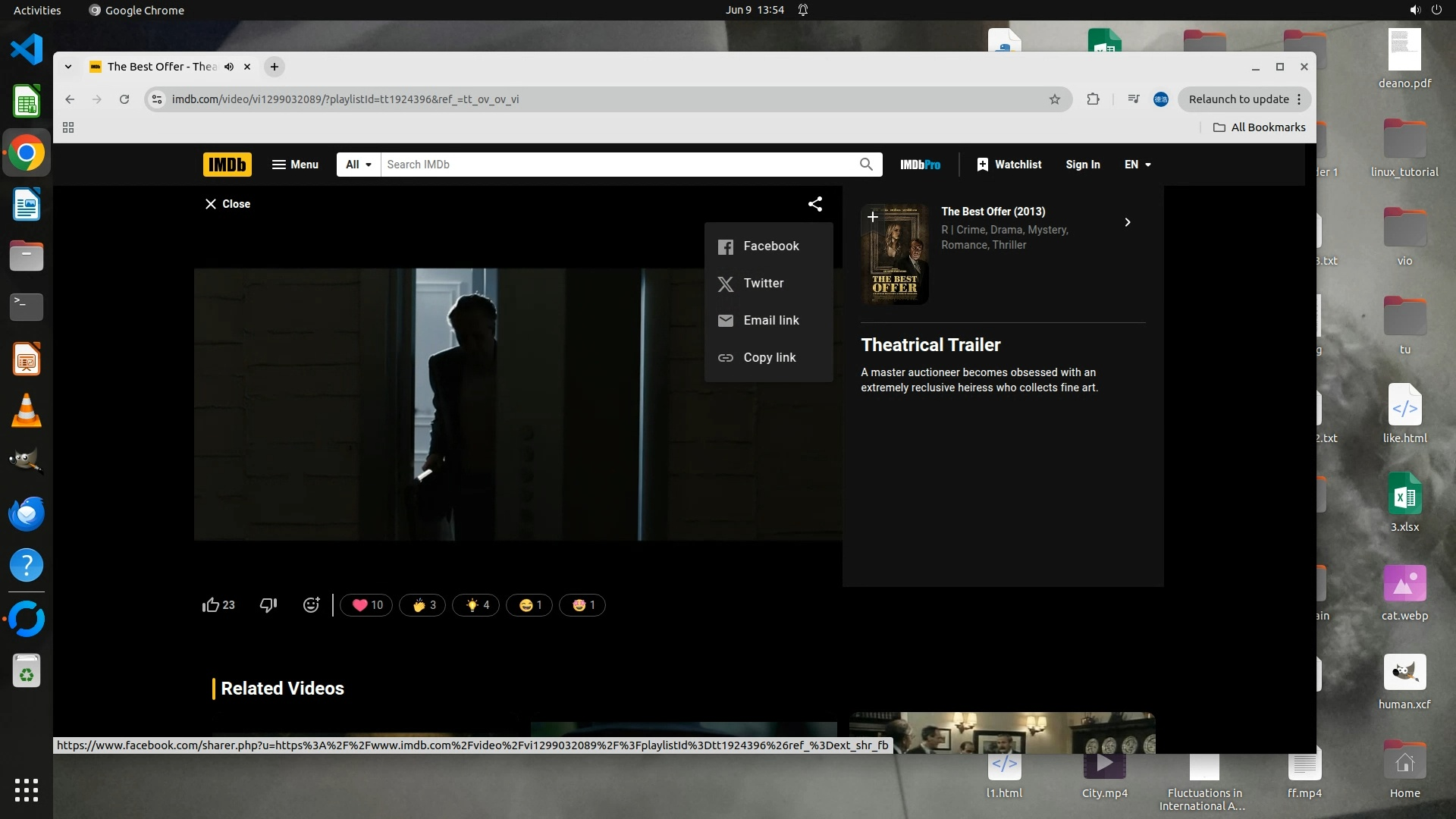Open the add emoji reaction picker

[311, 605]
